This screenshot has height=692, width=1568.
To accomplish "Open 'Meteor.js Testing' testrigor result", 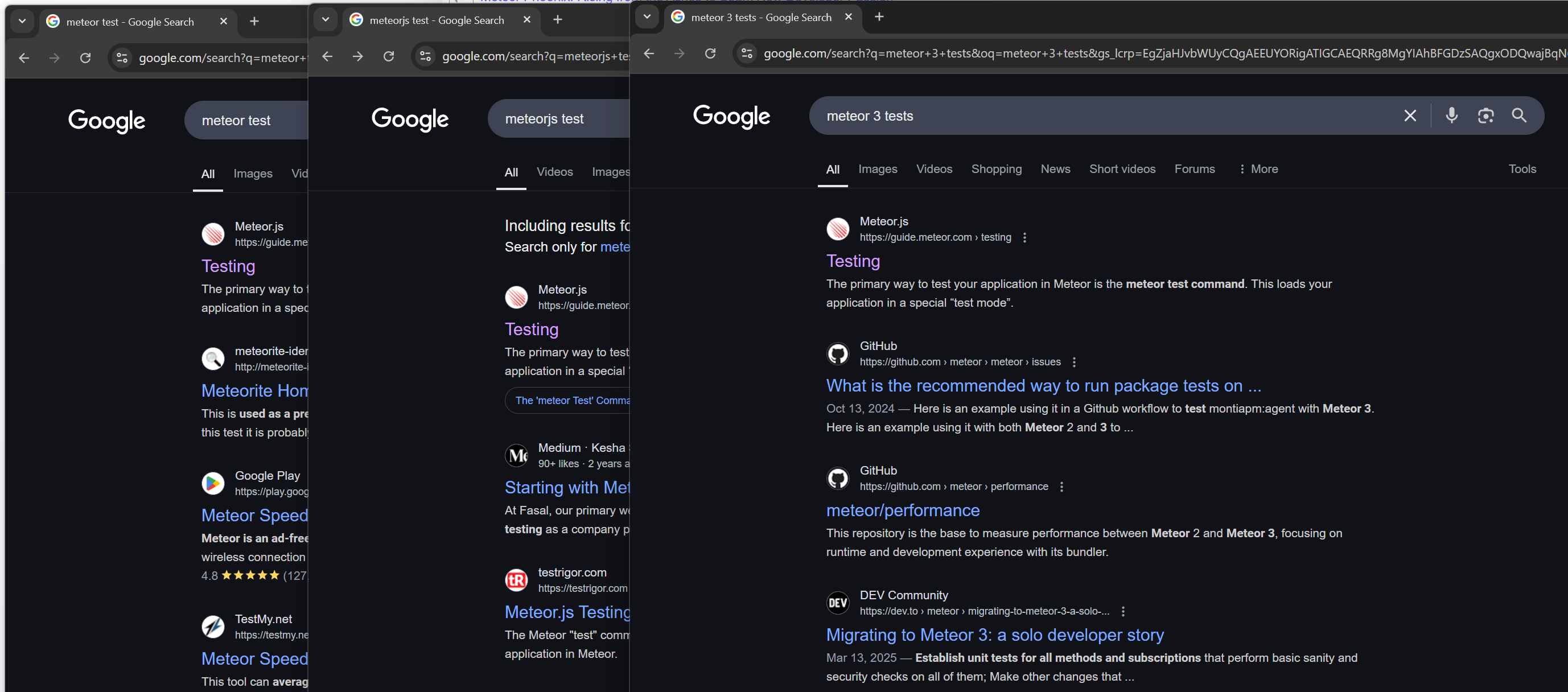I will 567,612.
